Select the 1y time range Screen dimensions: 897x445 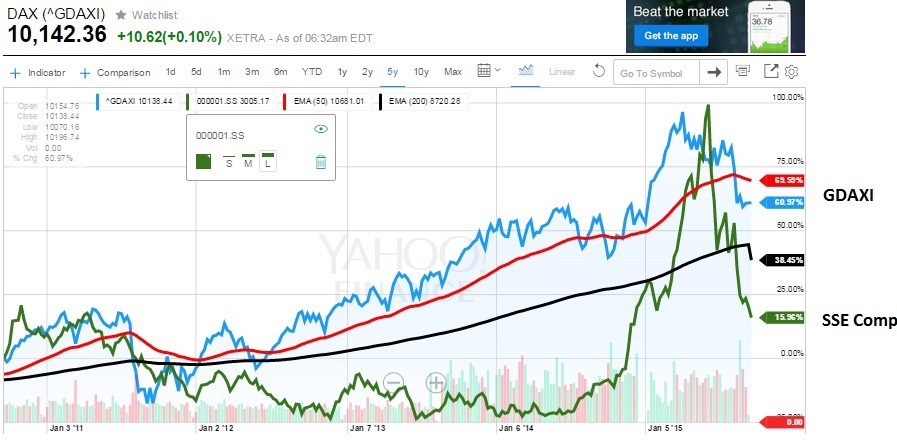(x=342, y=72)
